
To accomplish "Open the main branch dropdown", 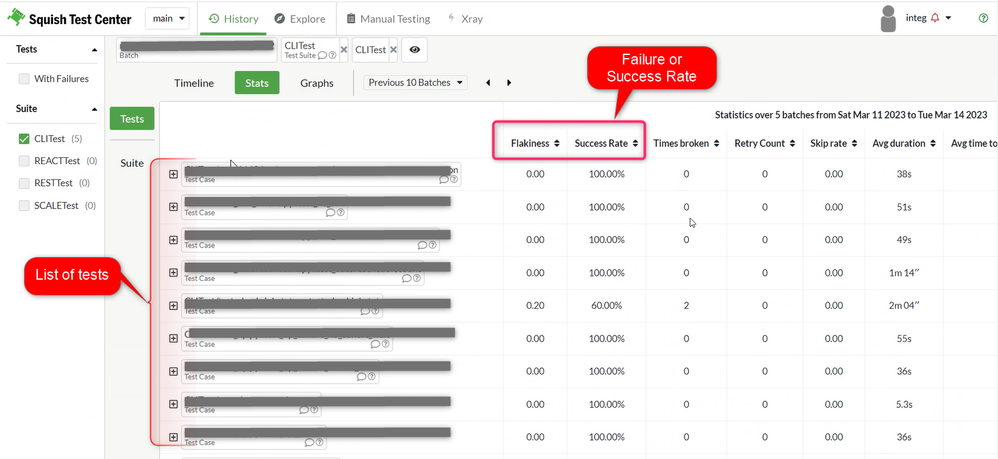I will pos(168,18).
